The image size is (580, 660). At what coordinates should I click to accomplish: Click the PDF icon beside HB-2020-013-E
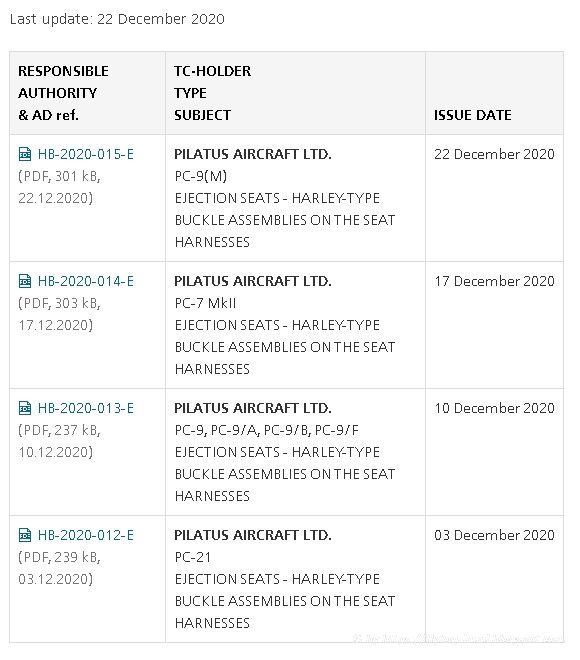[25, 408]
